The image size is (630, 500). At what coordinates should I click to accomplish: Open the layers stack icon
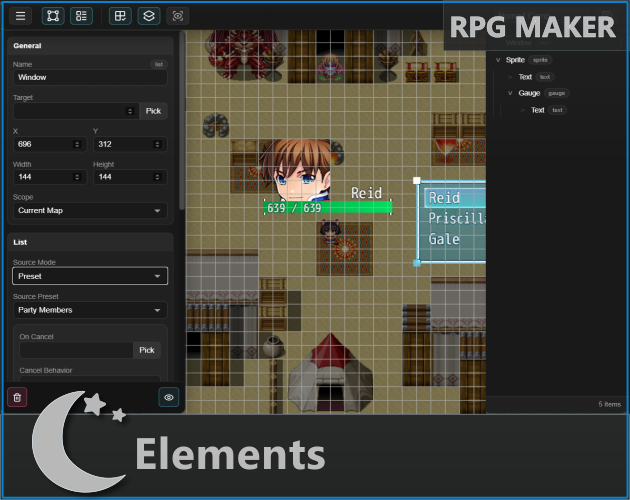point(149,16)
